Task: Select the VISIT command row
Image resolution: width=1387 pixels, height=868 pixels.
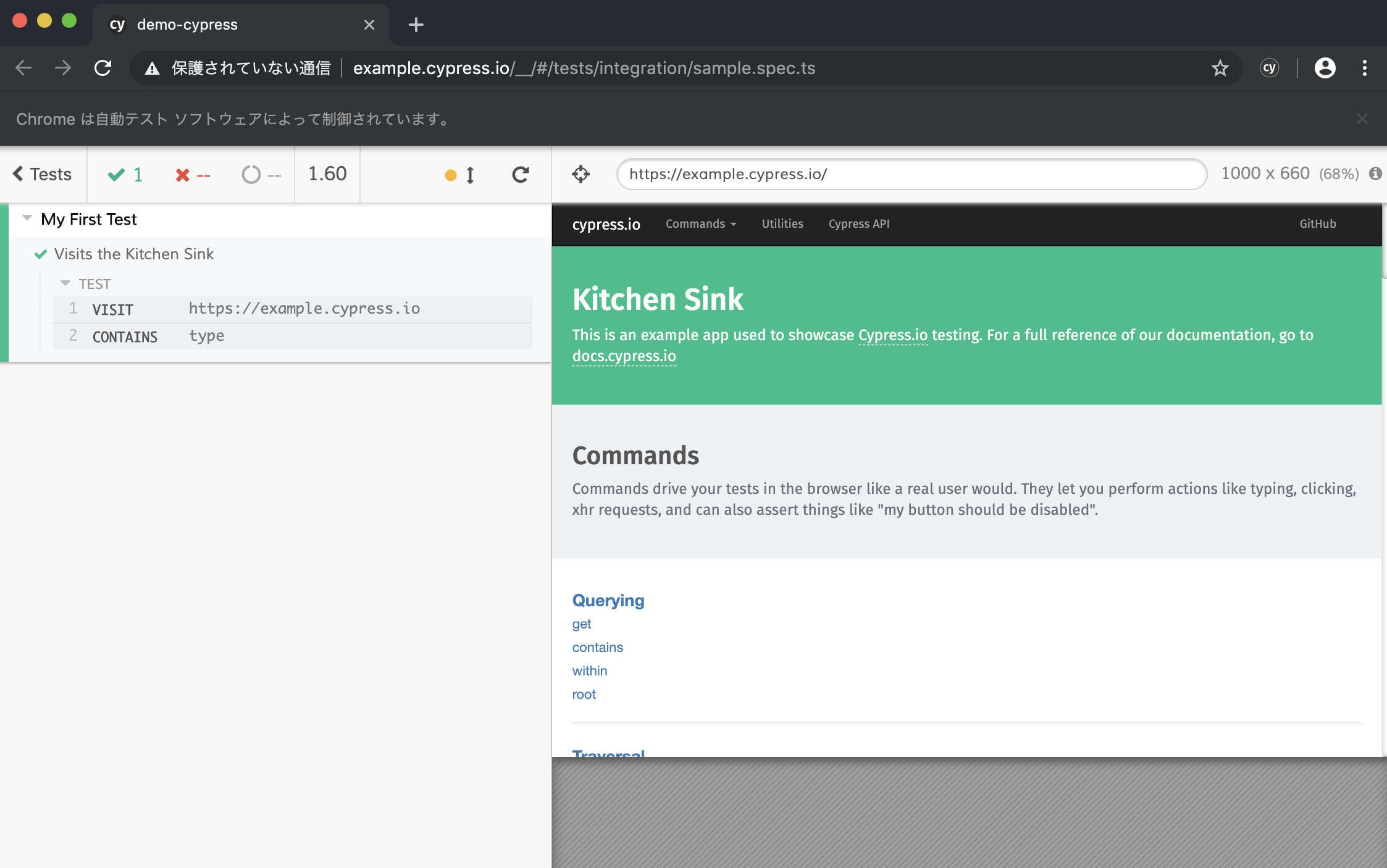Action: [x=293, y=309]
